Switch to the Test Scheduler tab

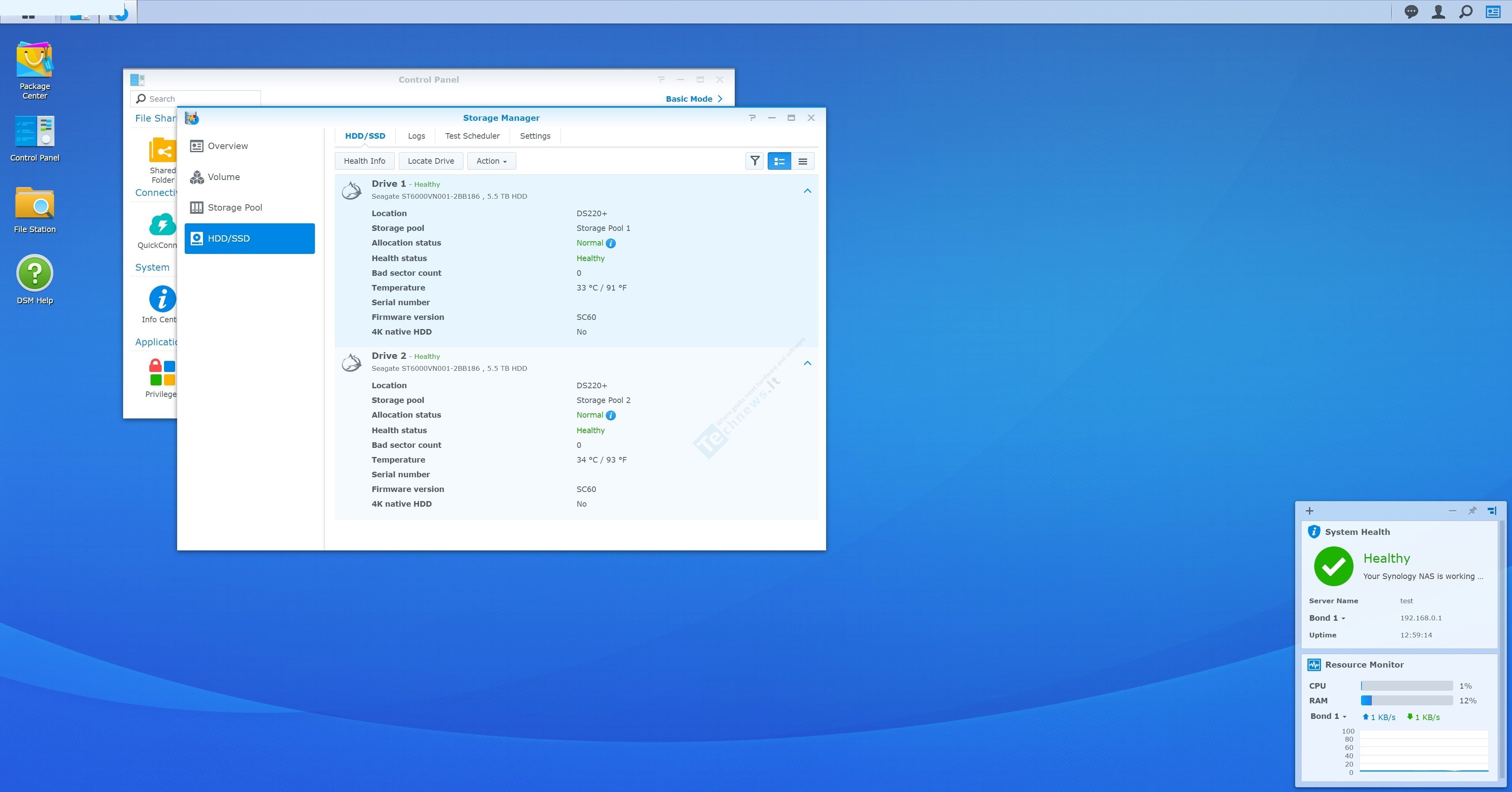coord(472,136)
